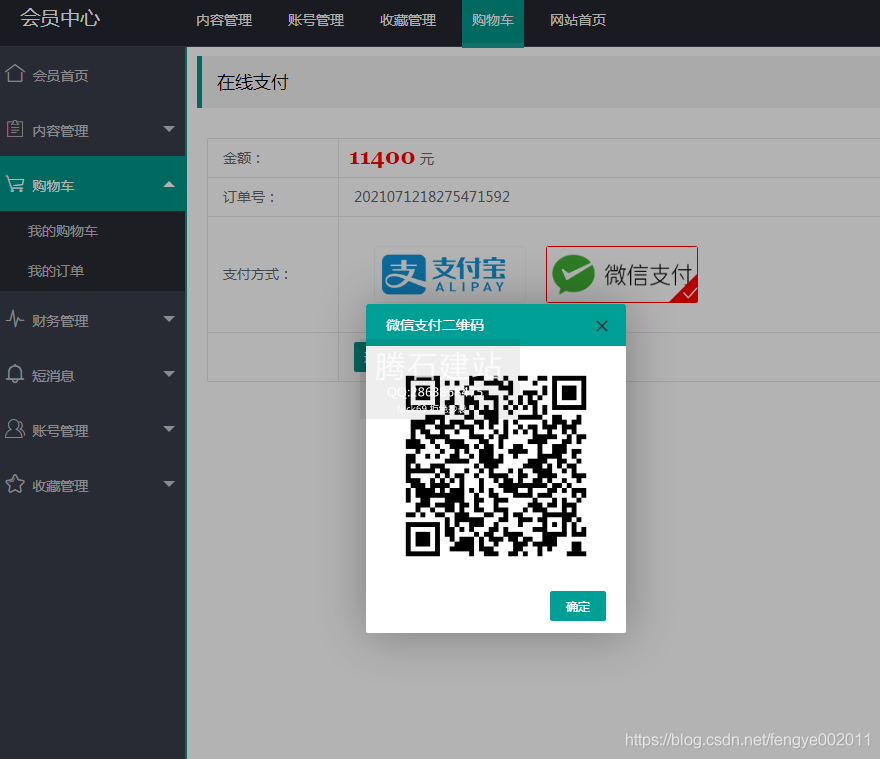Image resolution: width=880 pixels, height=759 pixels.
Task: Collapse the 购物车 sidebar arrow
Action: [x=169, y=184]
